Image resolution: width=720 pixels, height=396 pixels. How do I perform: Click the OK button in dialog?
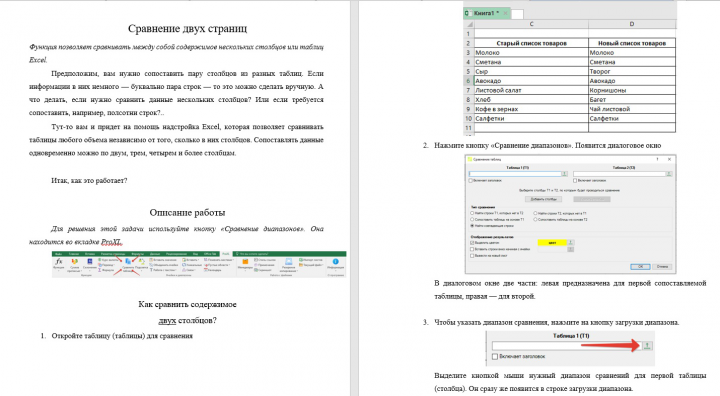click(640, 266)
